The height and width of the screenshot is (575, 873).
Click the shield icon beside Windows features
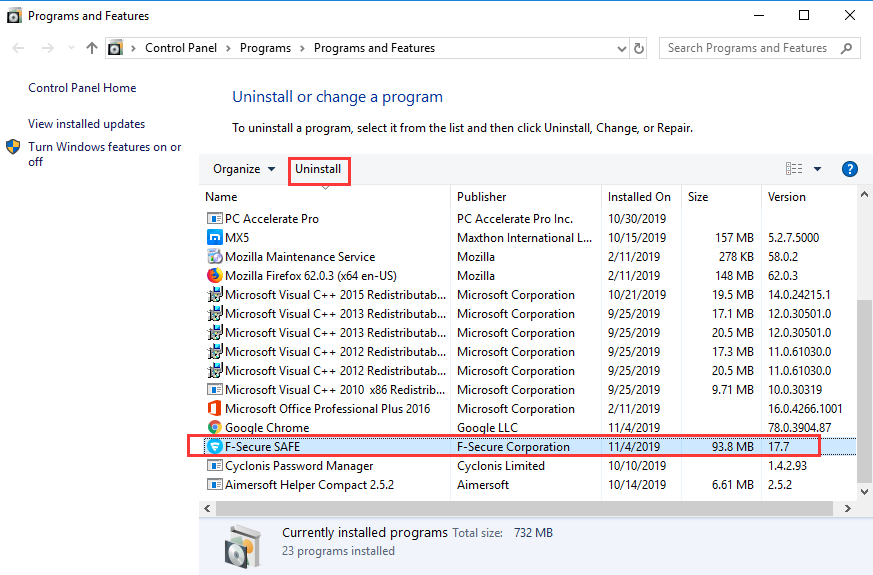click(13, 147)
